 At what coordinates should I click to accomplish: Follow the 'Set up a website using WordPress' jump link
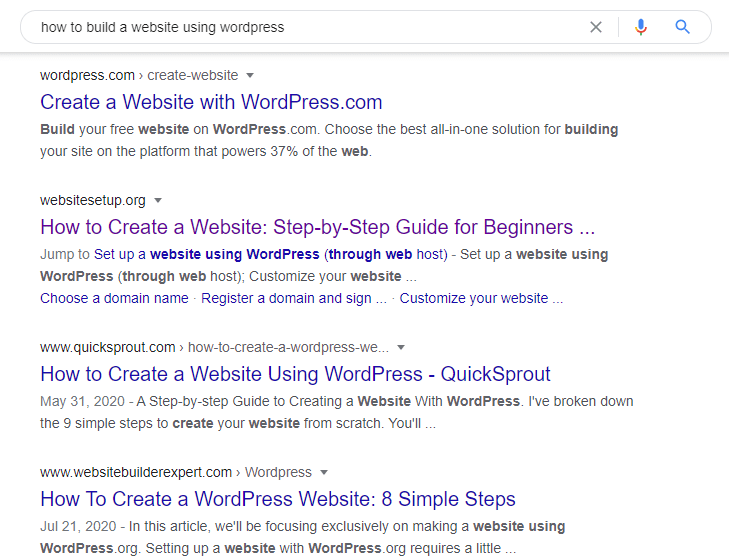coord(271,254)
